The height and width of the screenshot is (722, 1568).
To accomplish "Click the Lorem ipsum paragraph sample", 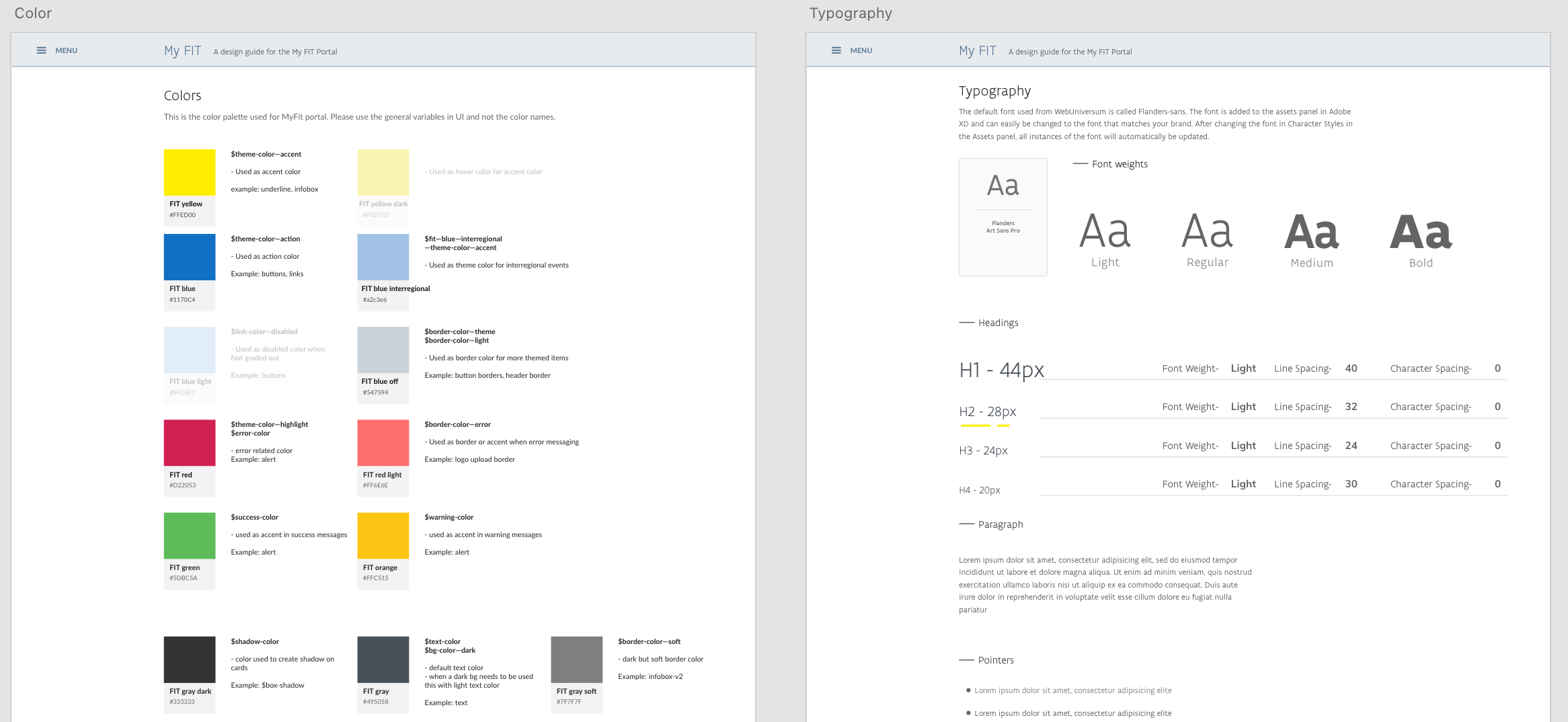I will click(x=1105, y=585).
